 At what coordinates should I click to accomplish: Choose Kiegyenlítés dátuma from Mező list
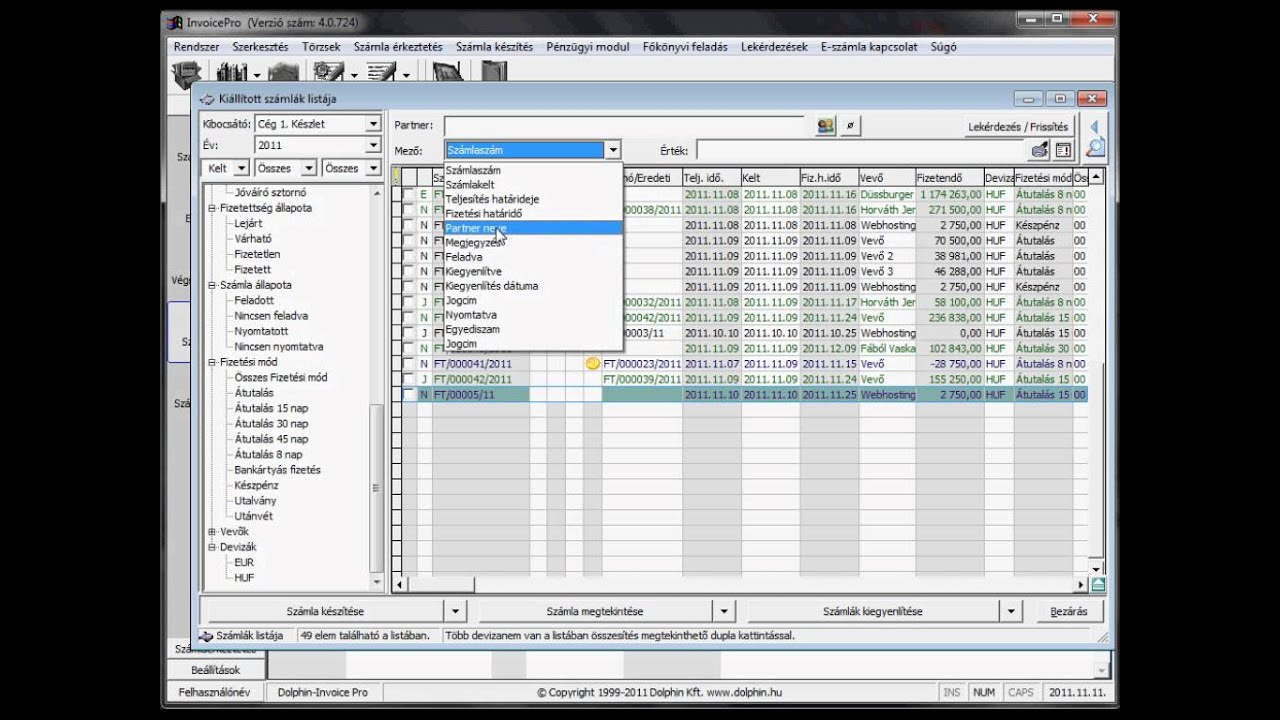533,286
